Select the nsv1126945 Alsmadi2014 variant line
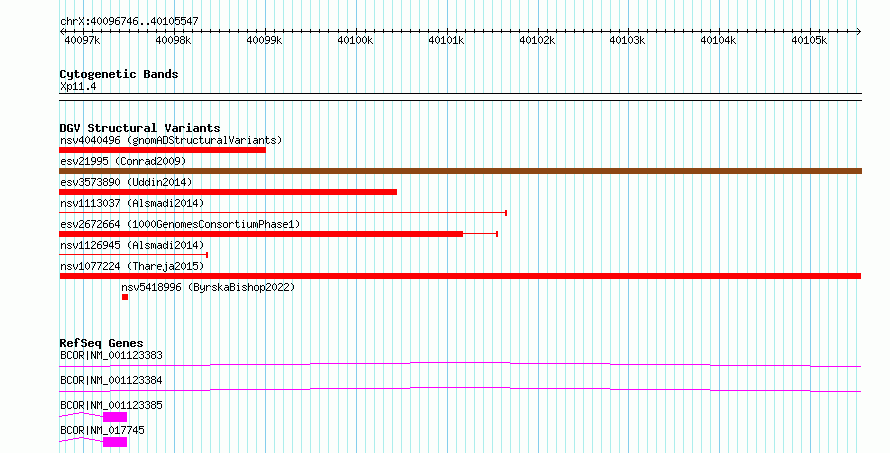Viewport: 890px width, 453px height. tap(133, 255)
